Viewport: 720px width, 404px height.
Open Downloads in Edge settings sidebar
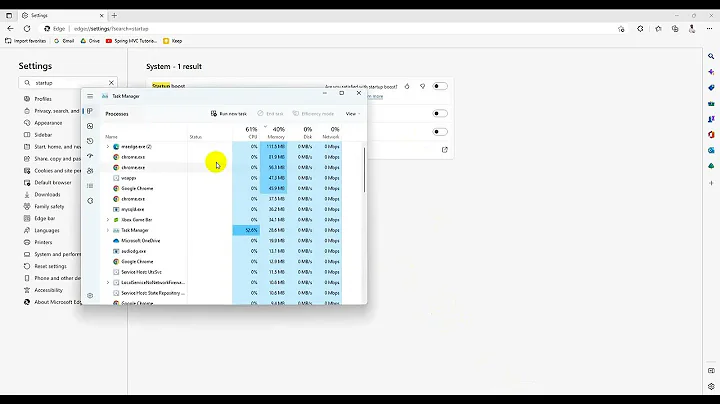(x=47, y=195)
